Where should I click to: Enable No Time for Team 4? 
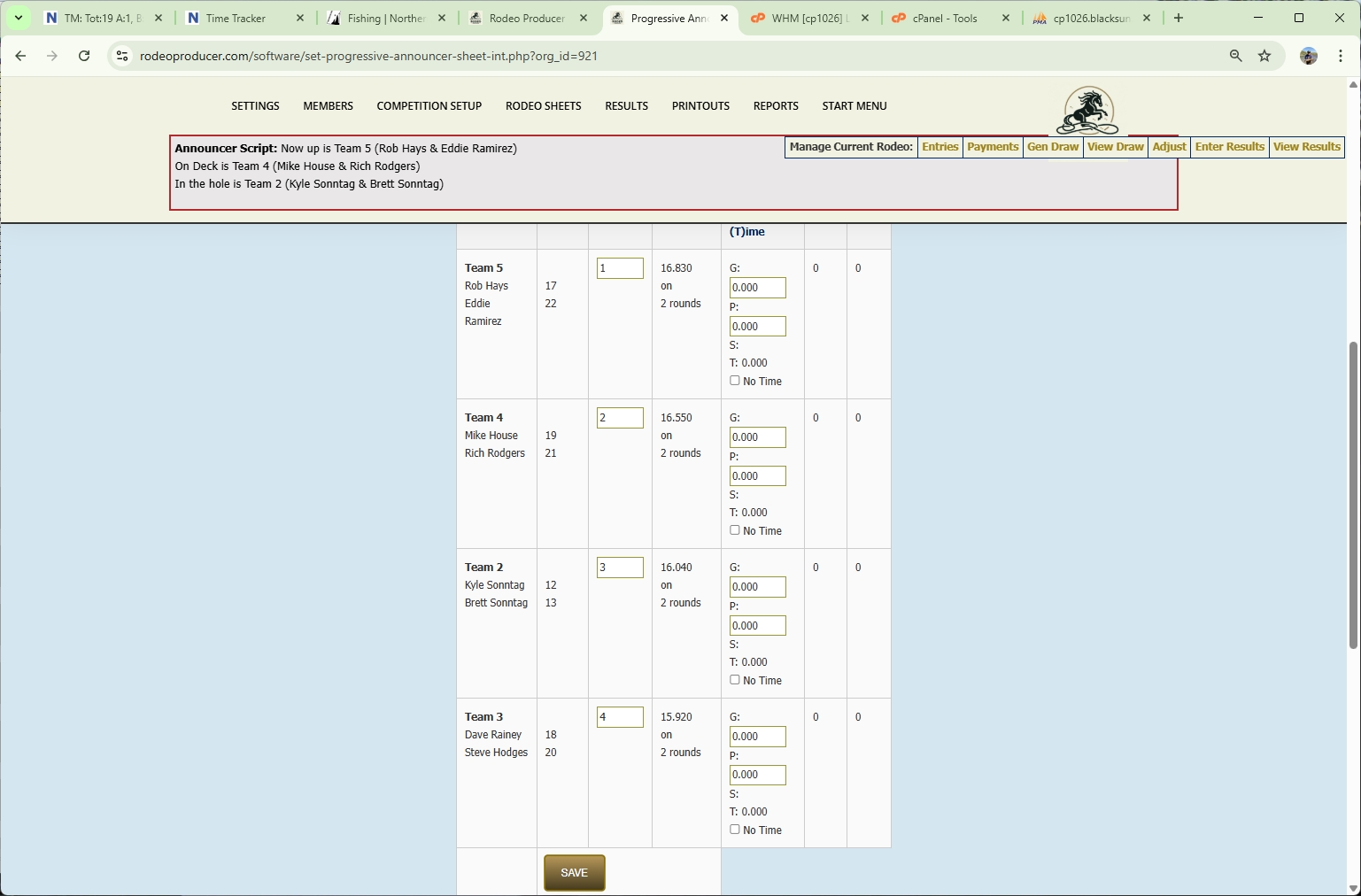pyautogui.click(x=735, y=529)
